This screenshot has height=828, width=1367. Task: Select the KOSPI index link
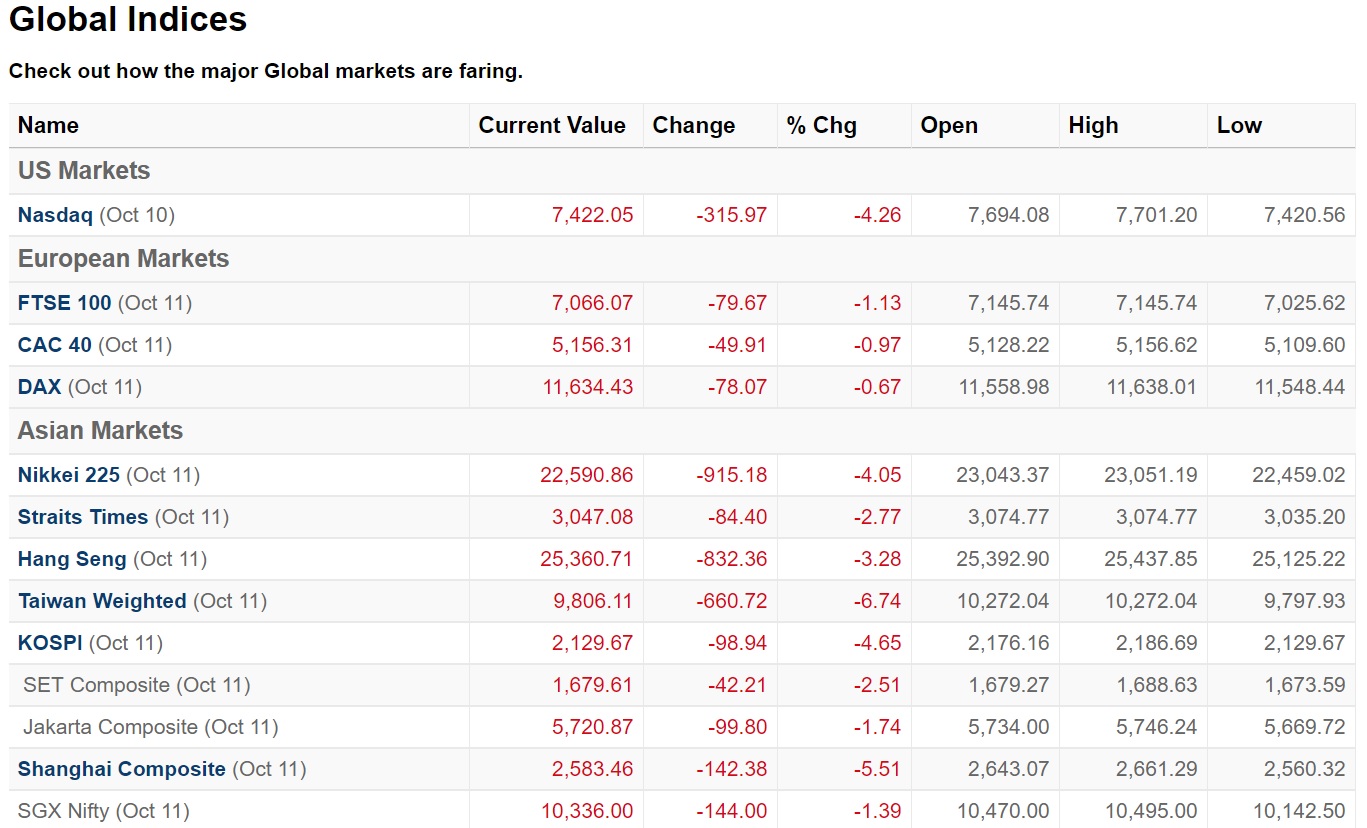click(50, 643)
